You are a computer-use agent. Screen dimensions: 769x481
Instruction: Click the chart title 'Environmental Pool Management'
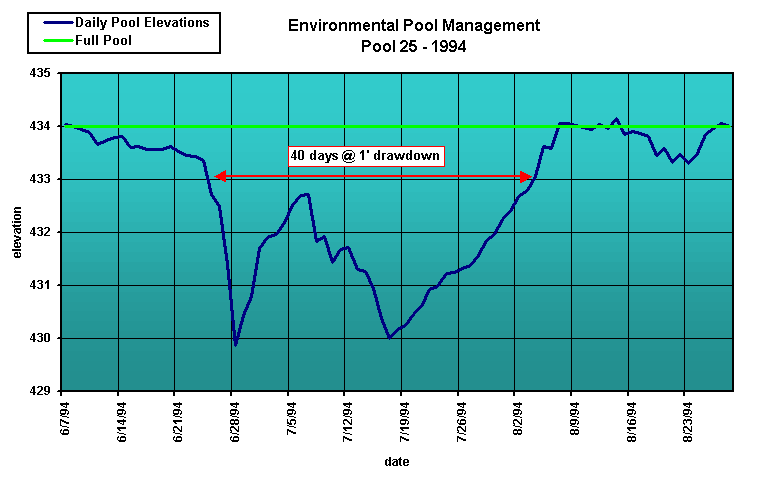click(413, 25)
